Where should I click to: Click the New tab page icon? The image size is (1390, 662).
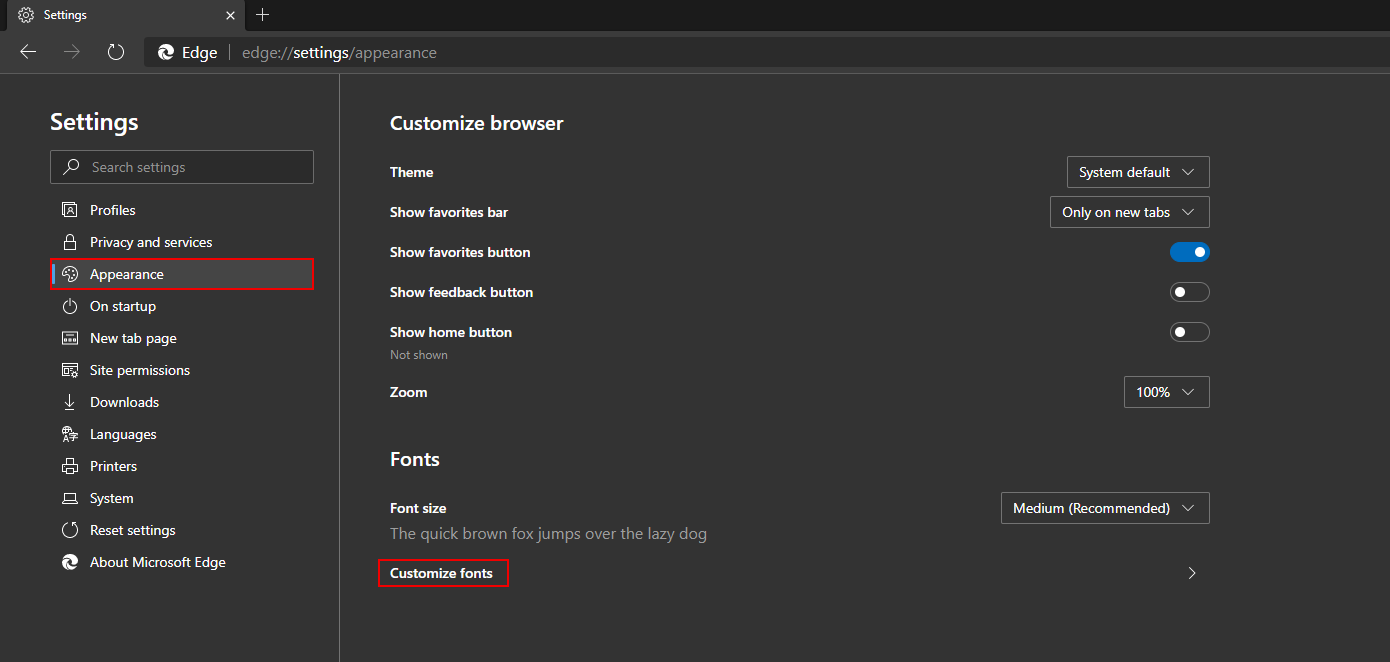tap(70, 338)
